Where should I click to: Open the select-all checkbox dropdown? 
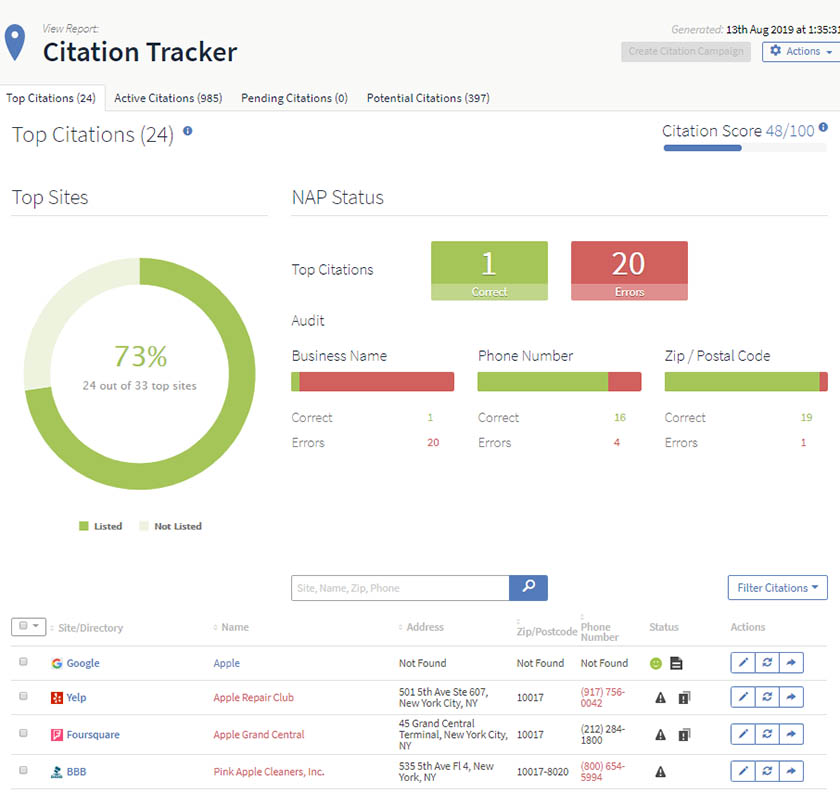point(28,626)
